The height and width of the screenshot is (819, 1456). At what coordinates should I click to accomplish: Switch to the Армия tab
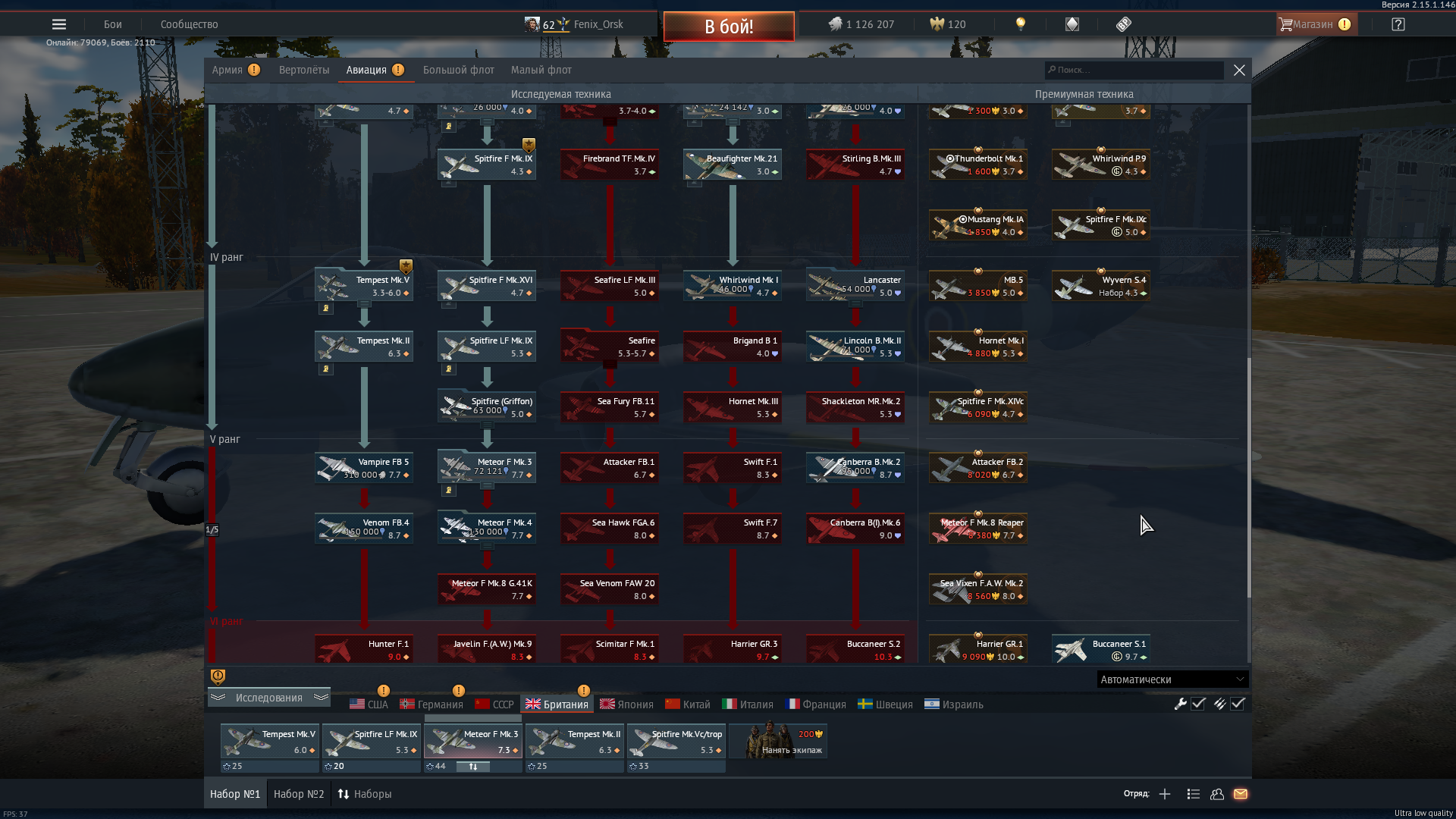click(x=237, y=70)
